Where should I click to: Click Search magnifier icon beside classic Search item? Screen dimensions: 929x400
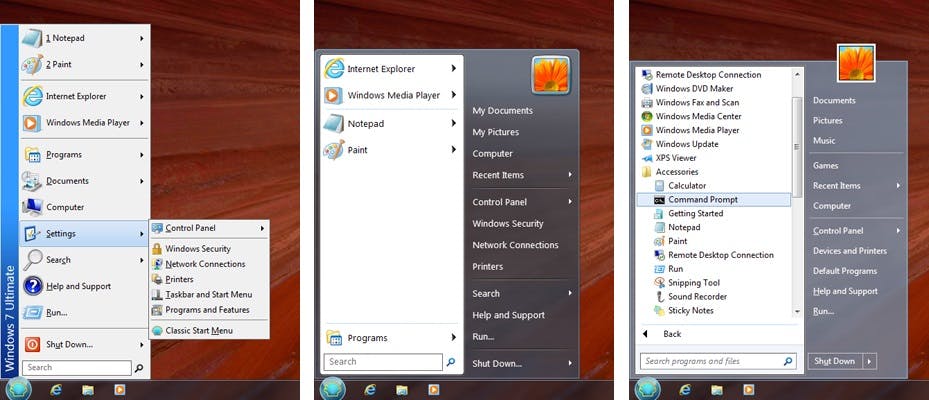(33, 260)
